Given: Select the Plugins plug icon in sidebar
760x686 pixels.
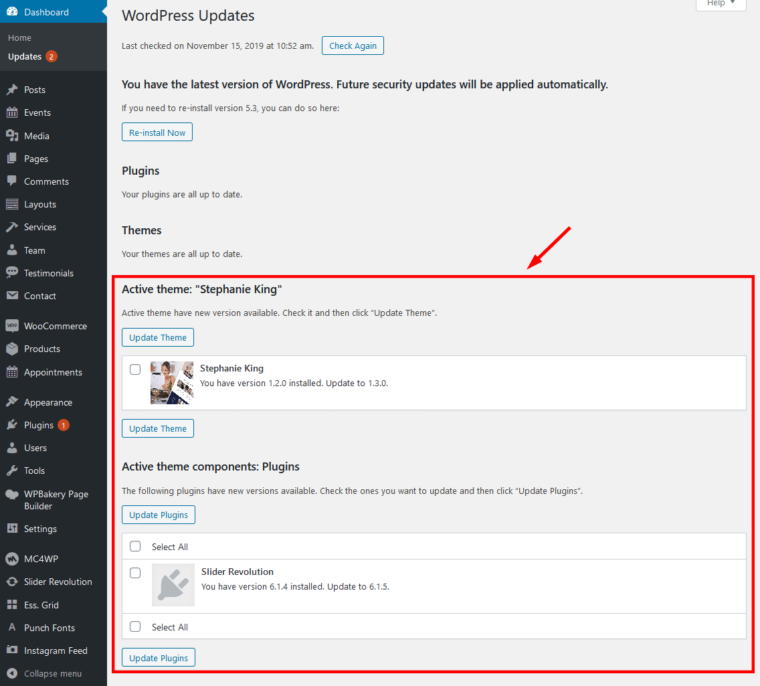Looking at the screenshot, I should pos(12,425).
